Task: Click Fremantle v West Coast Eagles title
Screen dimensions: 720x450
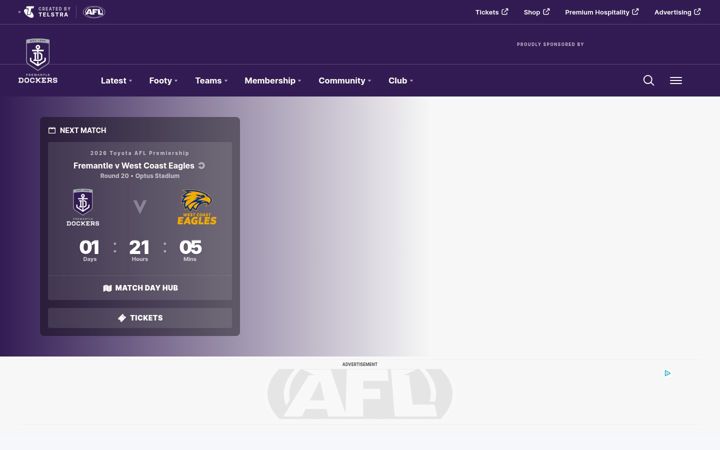Action: 134,165
